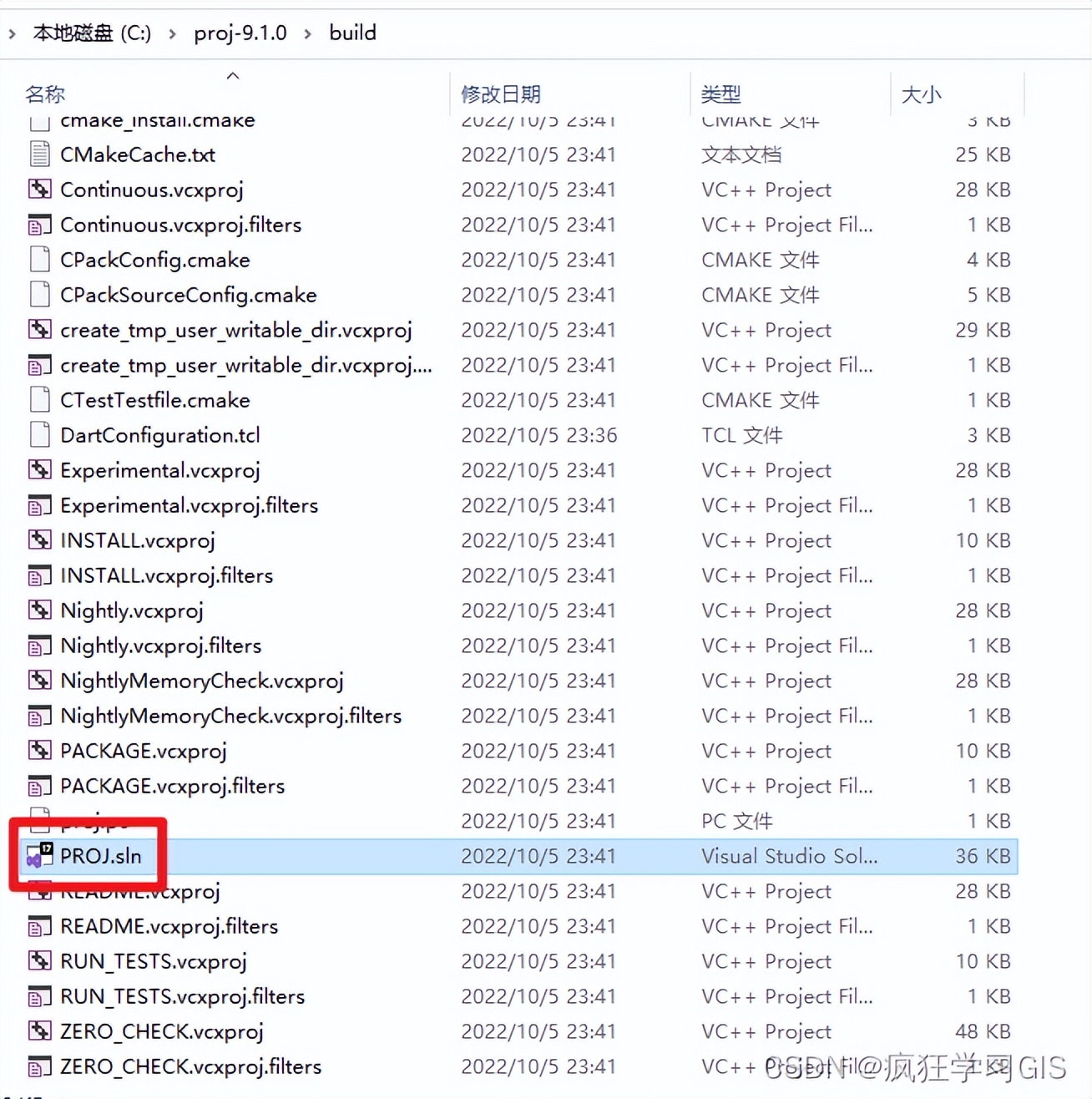Click the 29 KB size of create_tmp_user_writable_dir.vcxproj
Viewport: 1092px width, 1099px height.
(983, 330)
